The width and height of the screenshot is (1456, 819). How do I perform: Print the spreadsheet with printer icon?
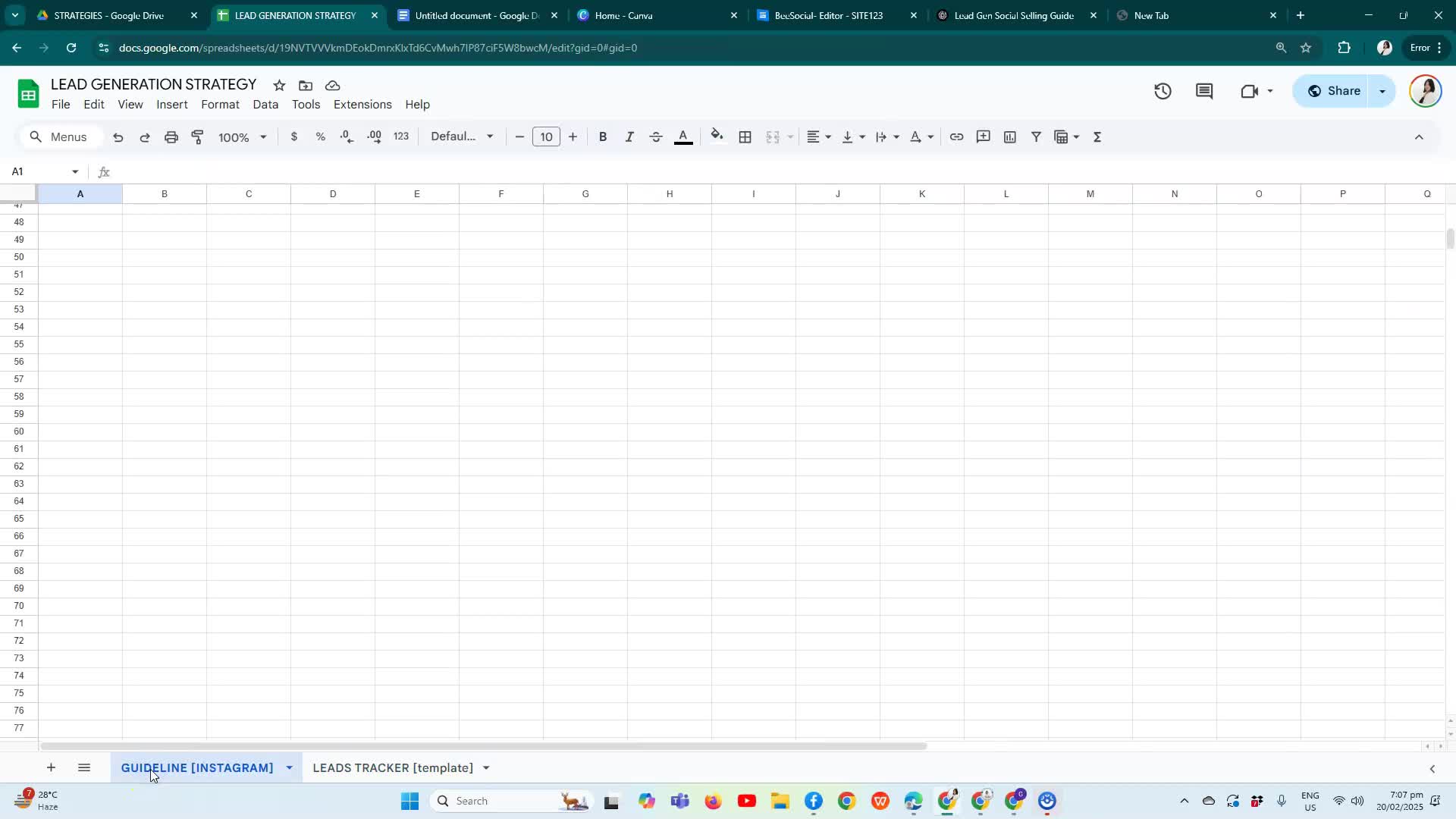coord(171,137)
